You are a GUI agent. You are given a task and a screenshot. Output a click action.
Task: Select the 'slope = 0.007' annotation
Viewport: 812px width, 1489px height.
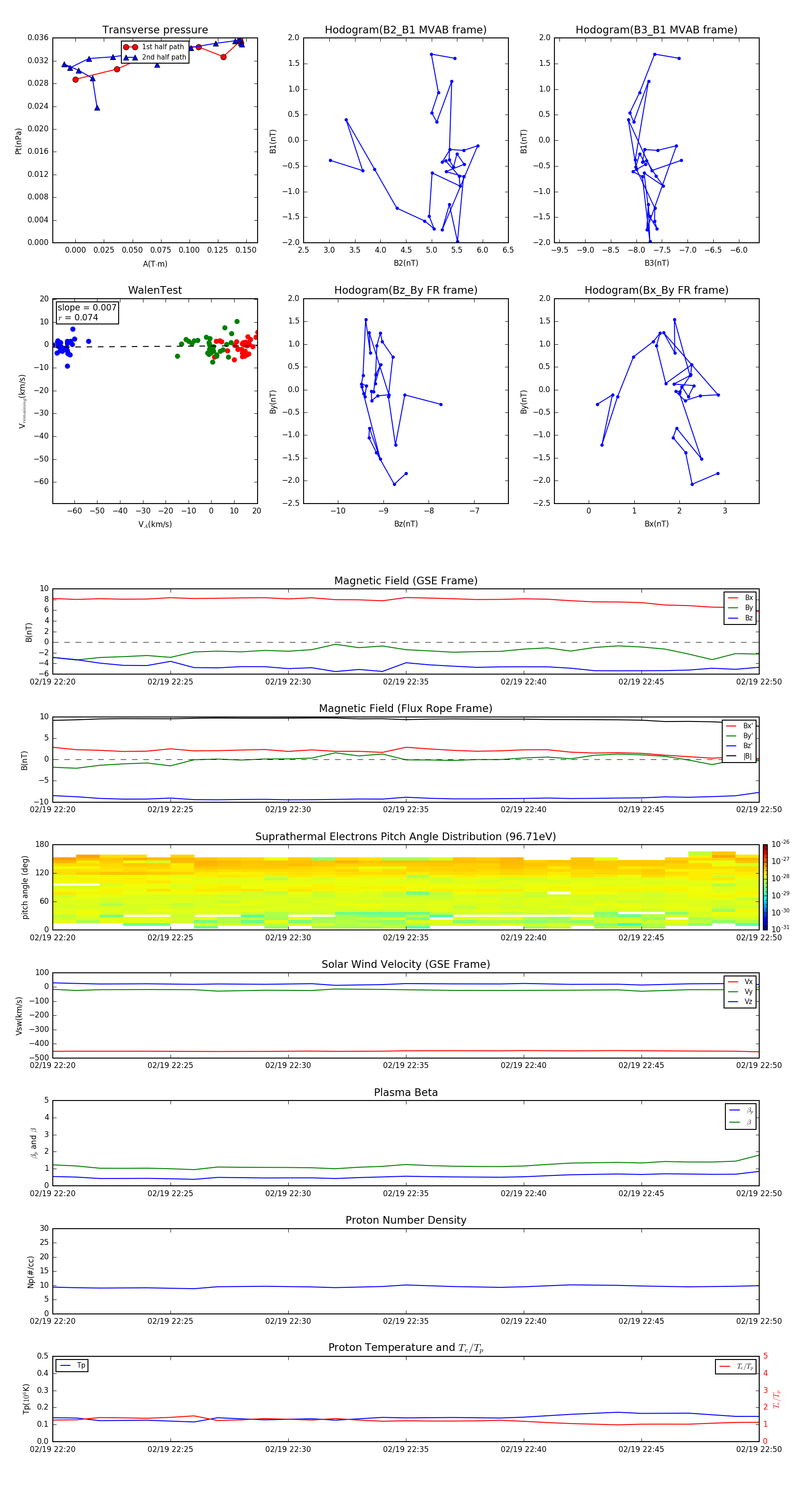click(x=87, y=308)
